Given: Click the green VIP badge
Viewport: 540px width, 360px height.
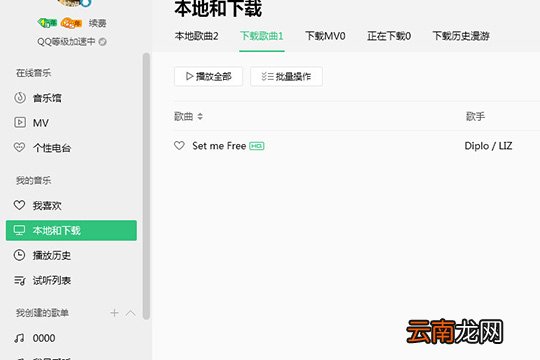Looking at the screenshot, I should tap(47, 23).
